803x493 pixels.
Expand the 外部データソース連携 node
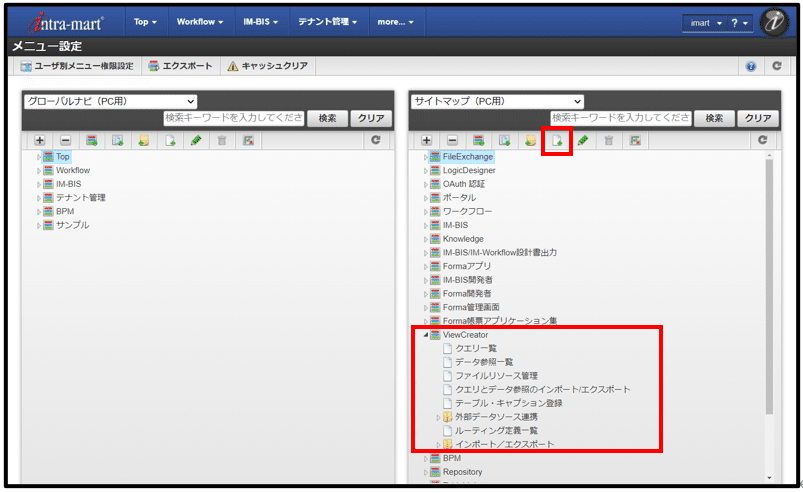[x=438, y=417]
